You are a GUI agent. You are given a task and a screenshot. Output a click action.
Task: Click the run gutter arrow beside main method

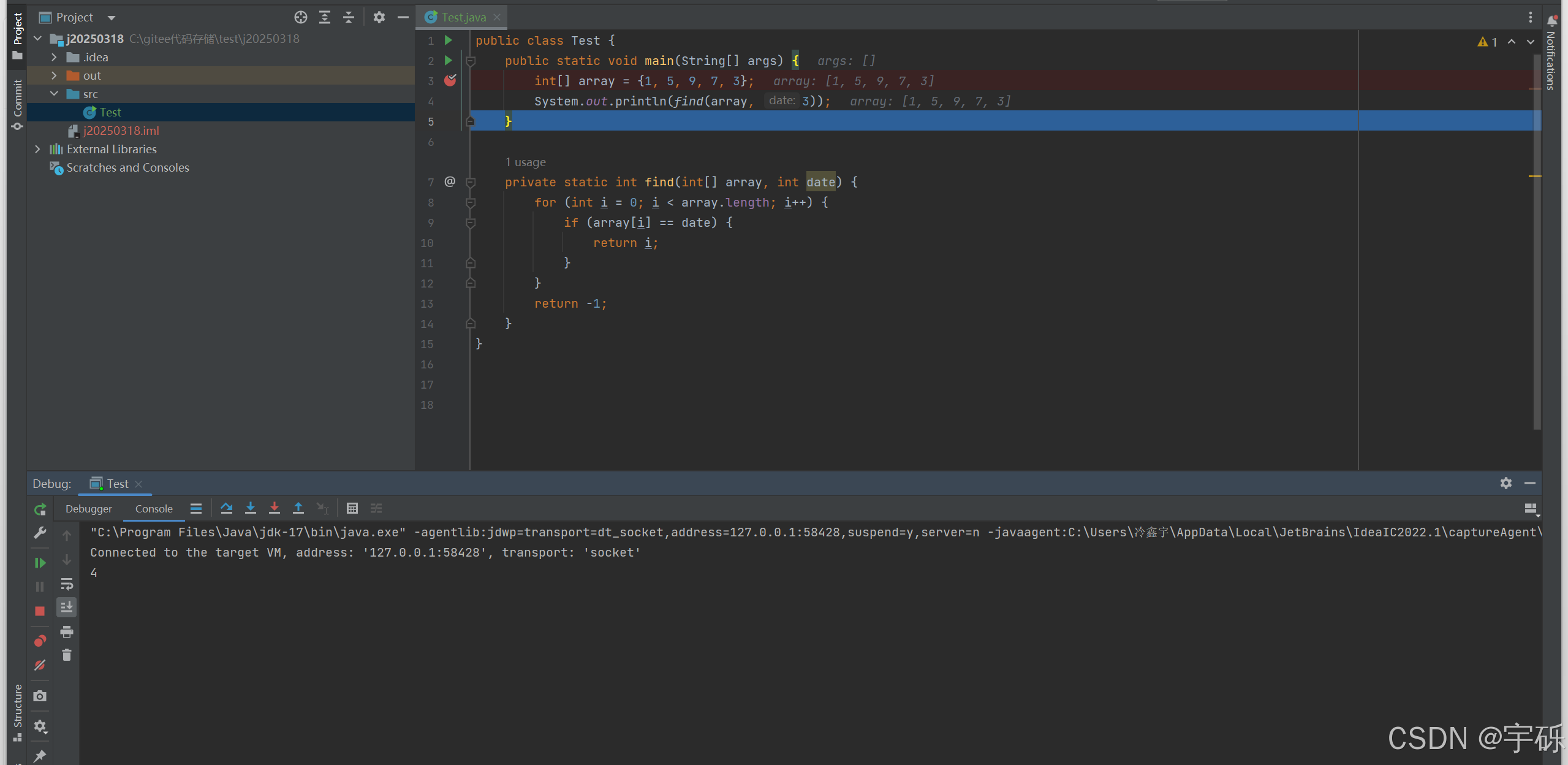click(x=449, y=60)
